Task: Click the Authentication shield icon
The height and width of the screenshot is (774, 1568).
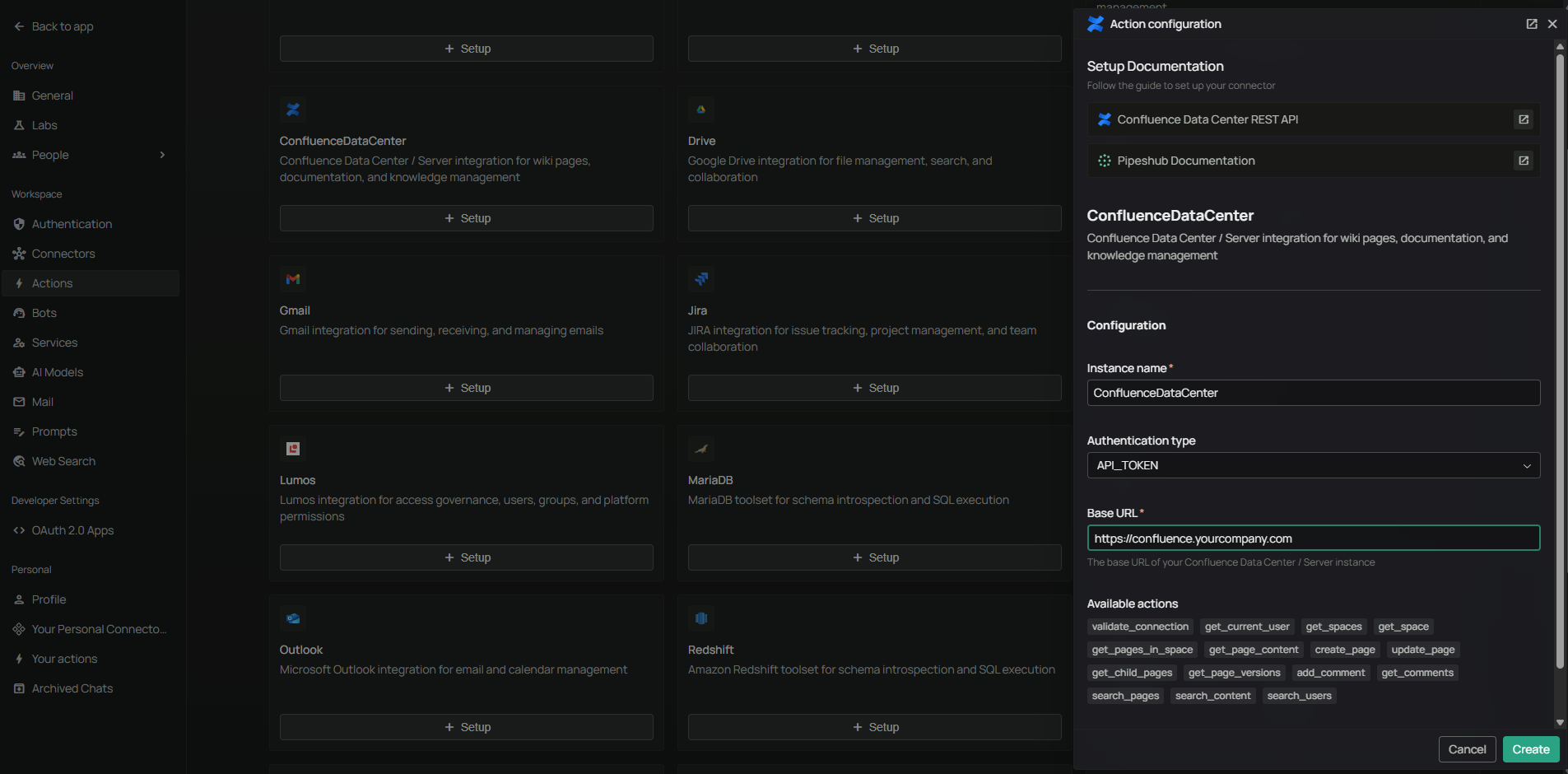Action: 19,224
